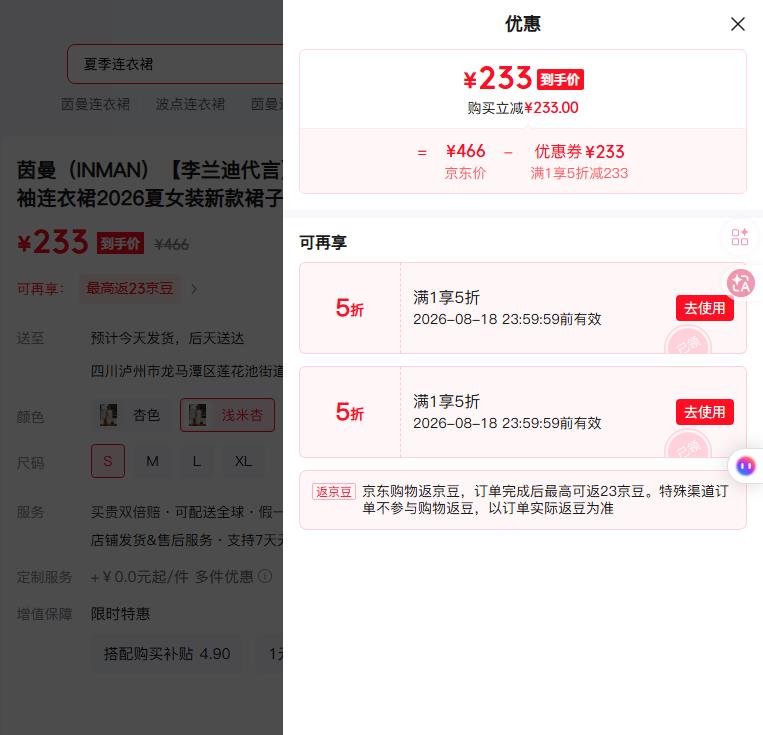Click the 返京豆 tag label
Image resolution: width=763 pixels, height=735 pixels.
333,492
